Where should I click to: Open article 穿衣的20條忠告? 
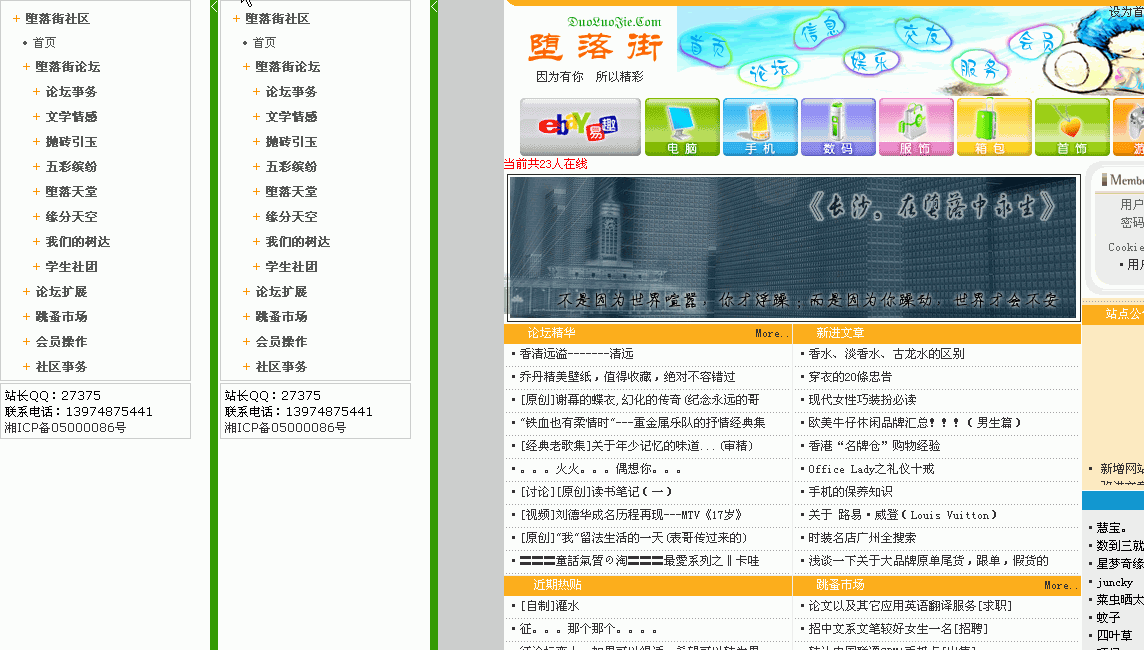point(850,377)
